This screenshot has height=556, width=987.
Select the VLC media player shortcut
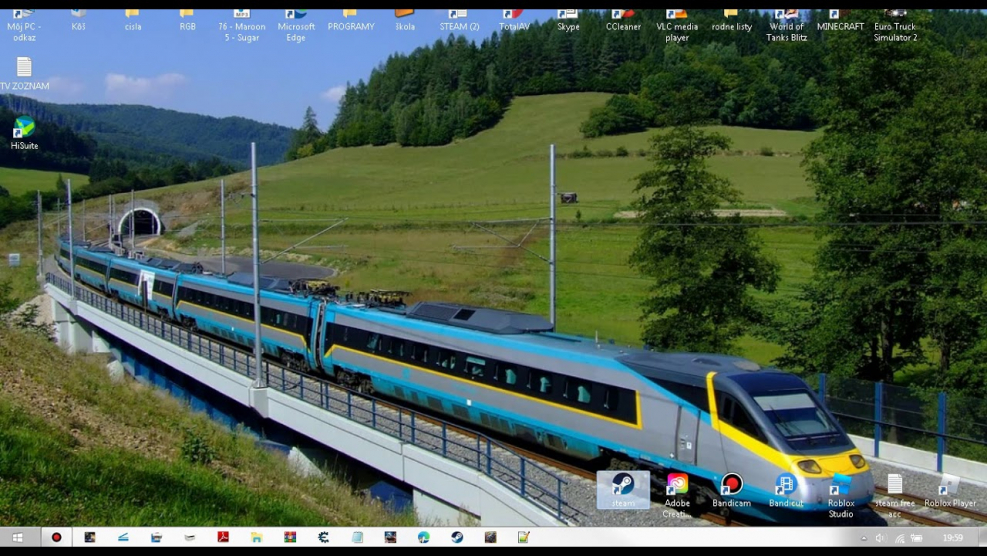pos(677,26)
